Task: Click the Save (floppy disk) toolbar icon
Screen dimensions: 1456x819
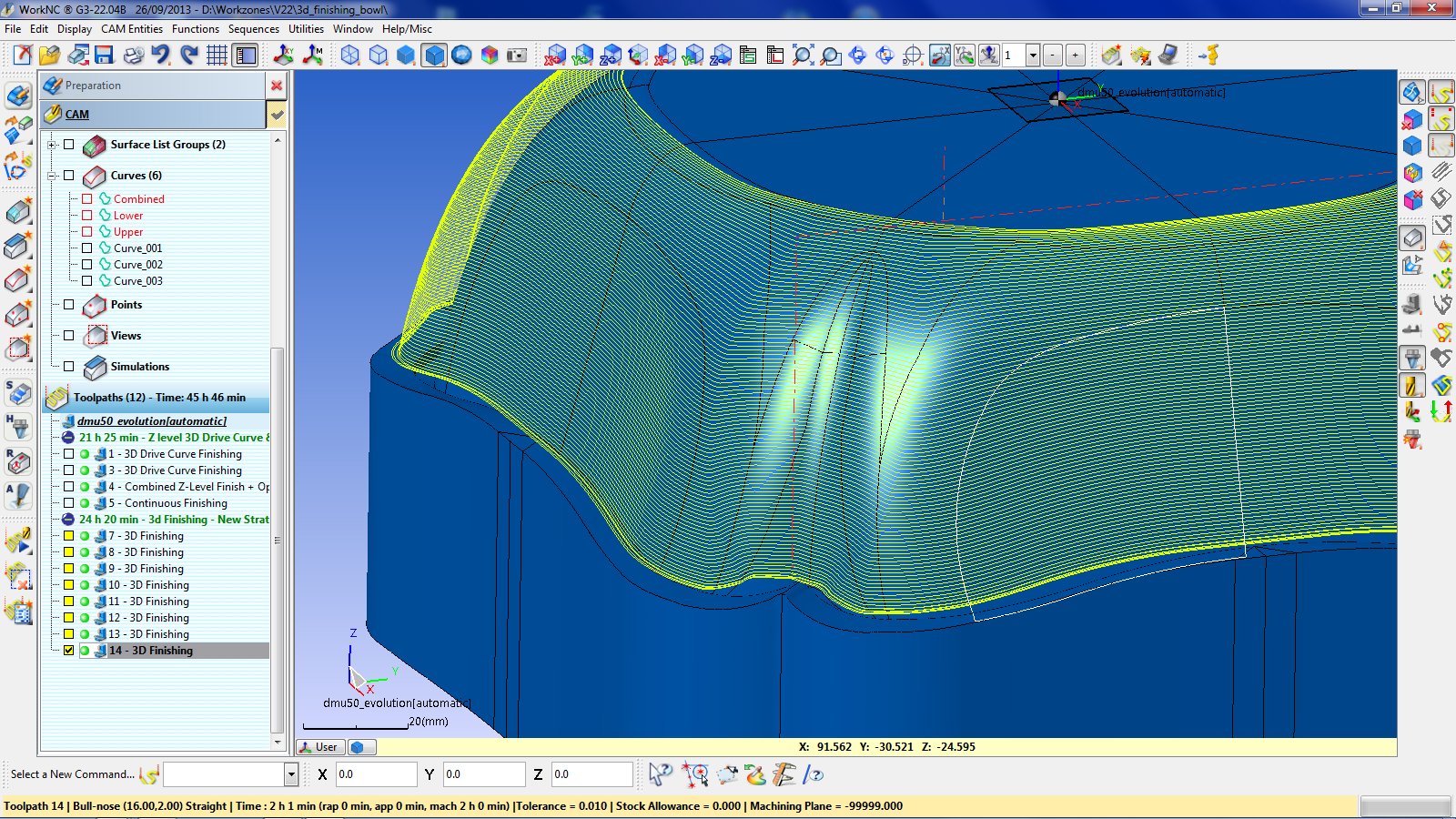Action: tap(105, 56)
